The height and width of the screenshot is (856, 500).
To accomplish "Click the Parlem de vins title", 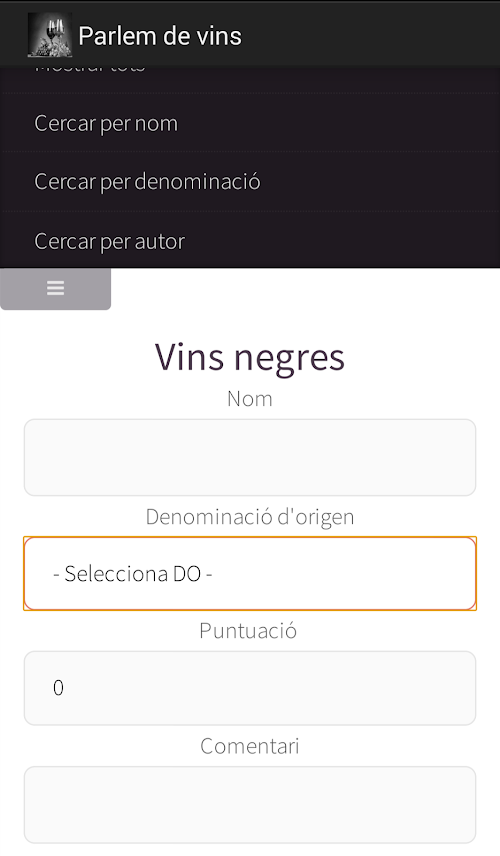I will pos(160,36).
